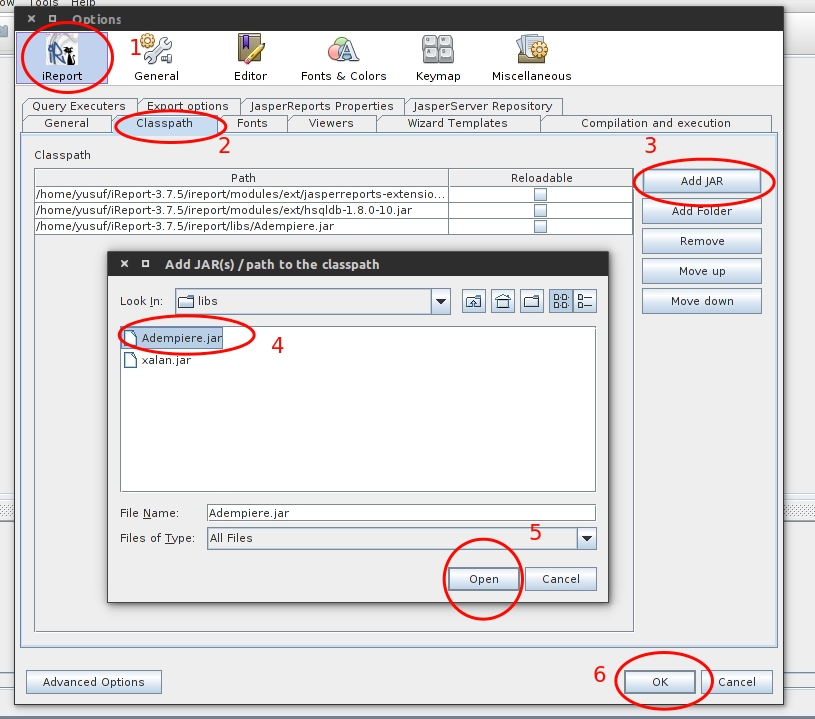Click the Move up button
This screenshot has width=815, height=719.
click(702, 271)
